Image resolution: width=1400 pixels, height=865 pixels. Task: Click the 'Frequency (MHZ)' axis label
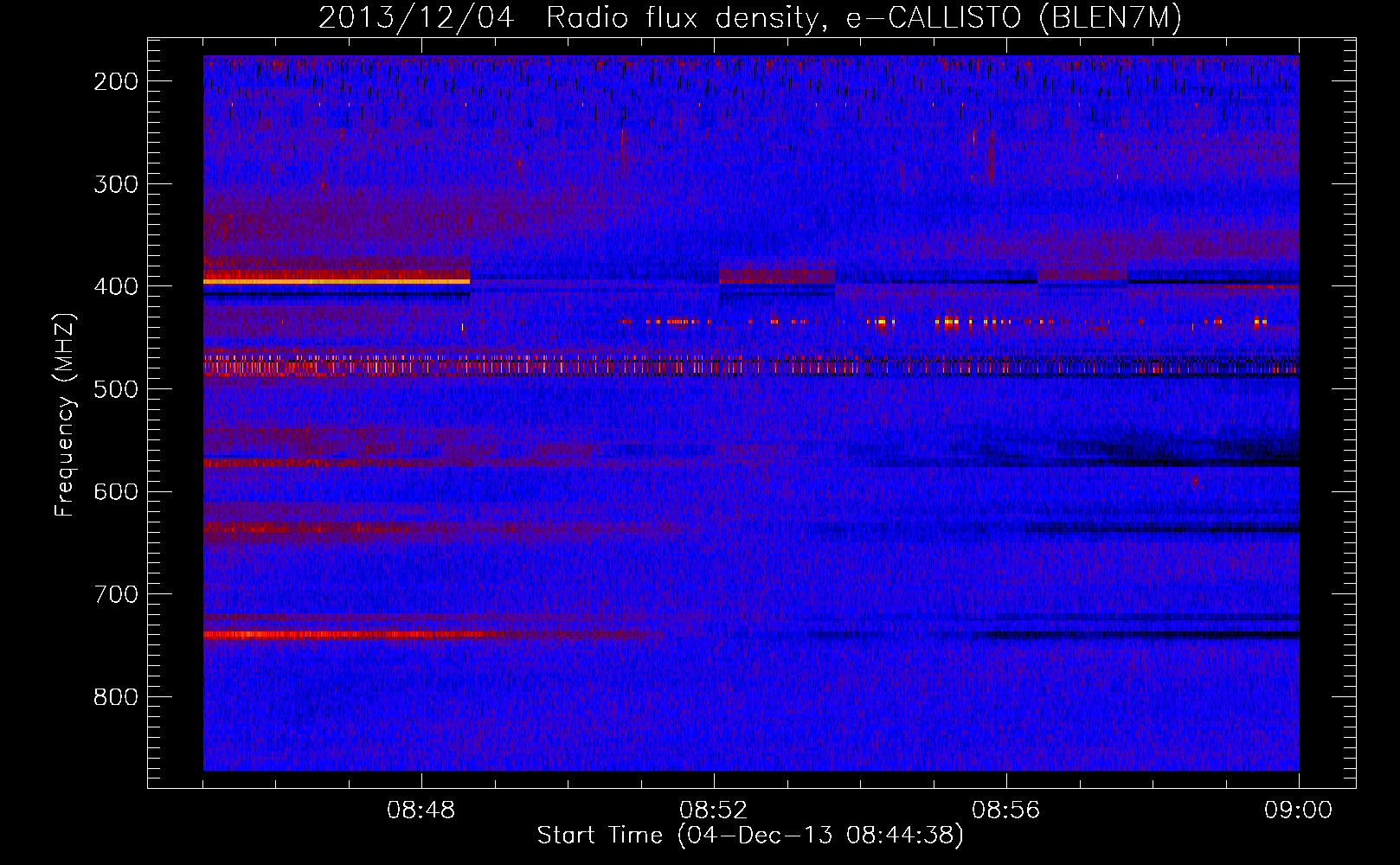pyautogui.click(x=66, y=414)
